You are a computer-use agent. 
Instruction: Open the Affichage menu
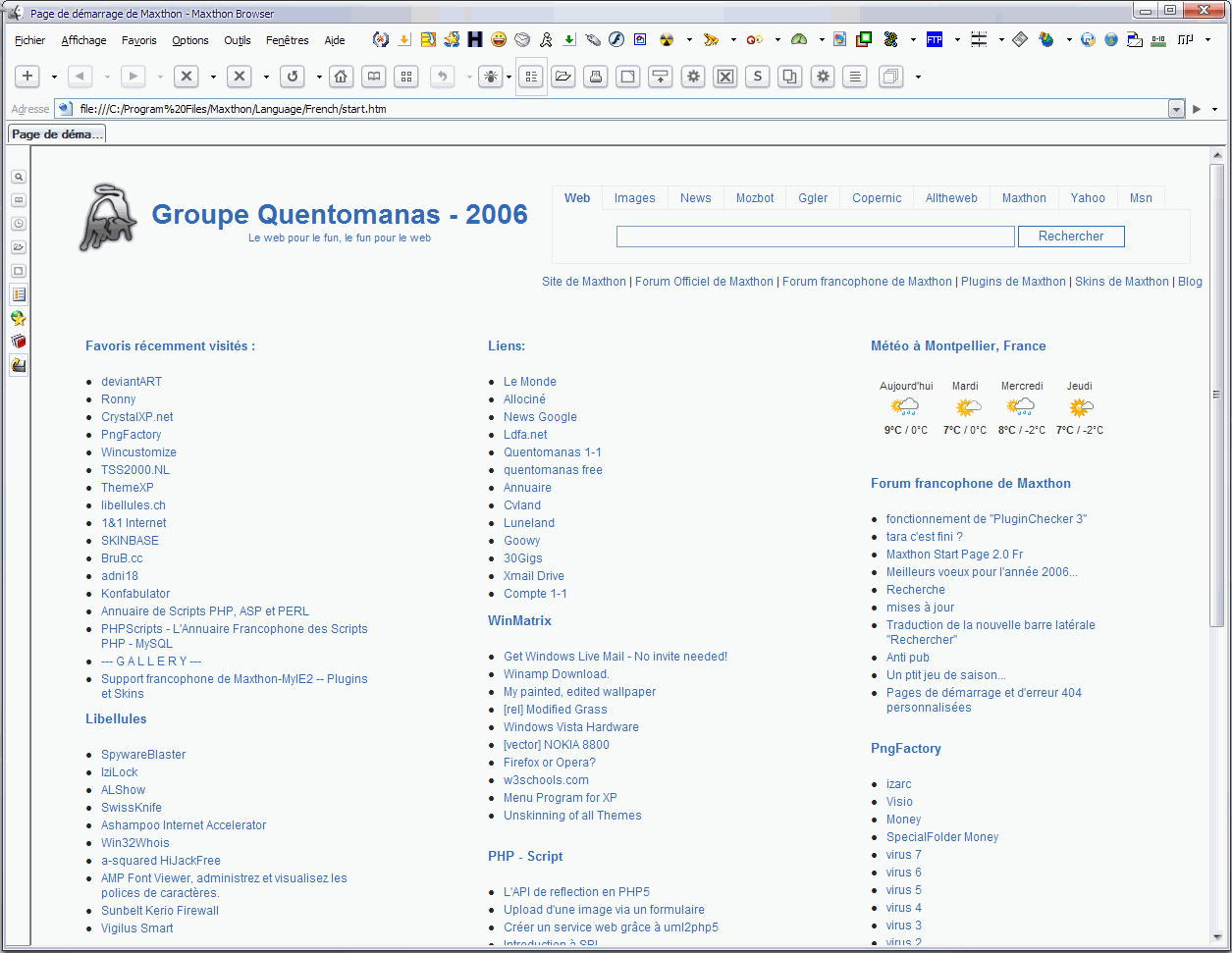click(83, 40)
